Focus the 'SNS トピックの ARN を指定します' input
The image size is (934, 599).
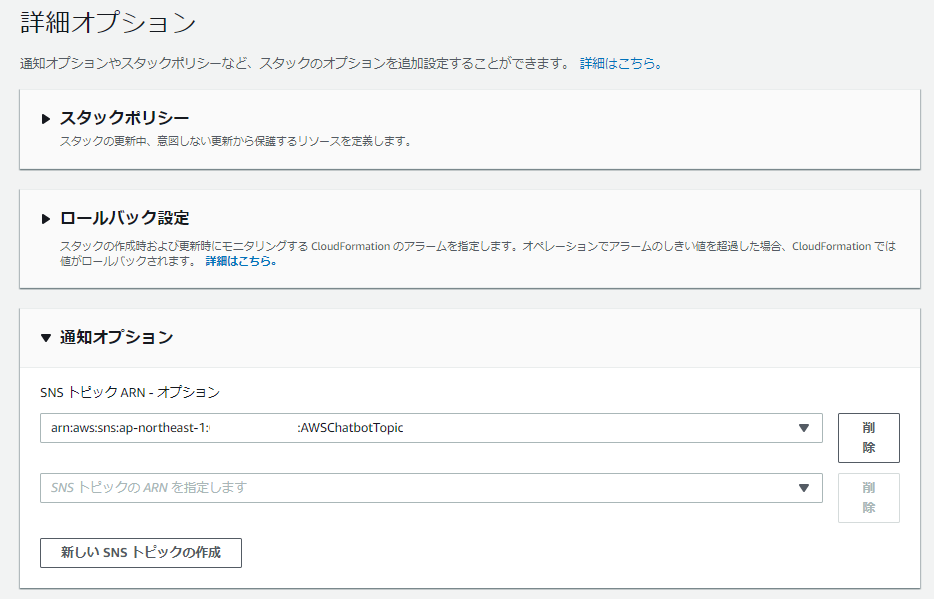420,488
